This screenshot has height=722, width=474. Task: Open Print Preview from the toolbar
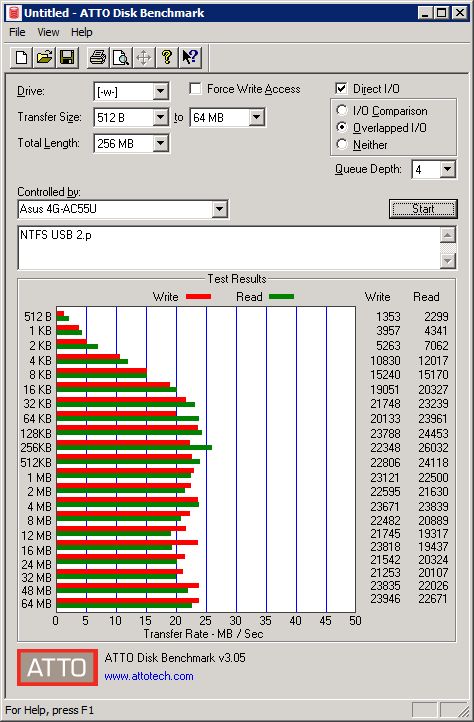pyautogui.click(x=121, y=58)
